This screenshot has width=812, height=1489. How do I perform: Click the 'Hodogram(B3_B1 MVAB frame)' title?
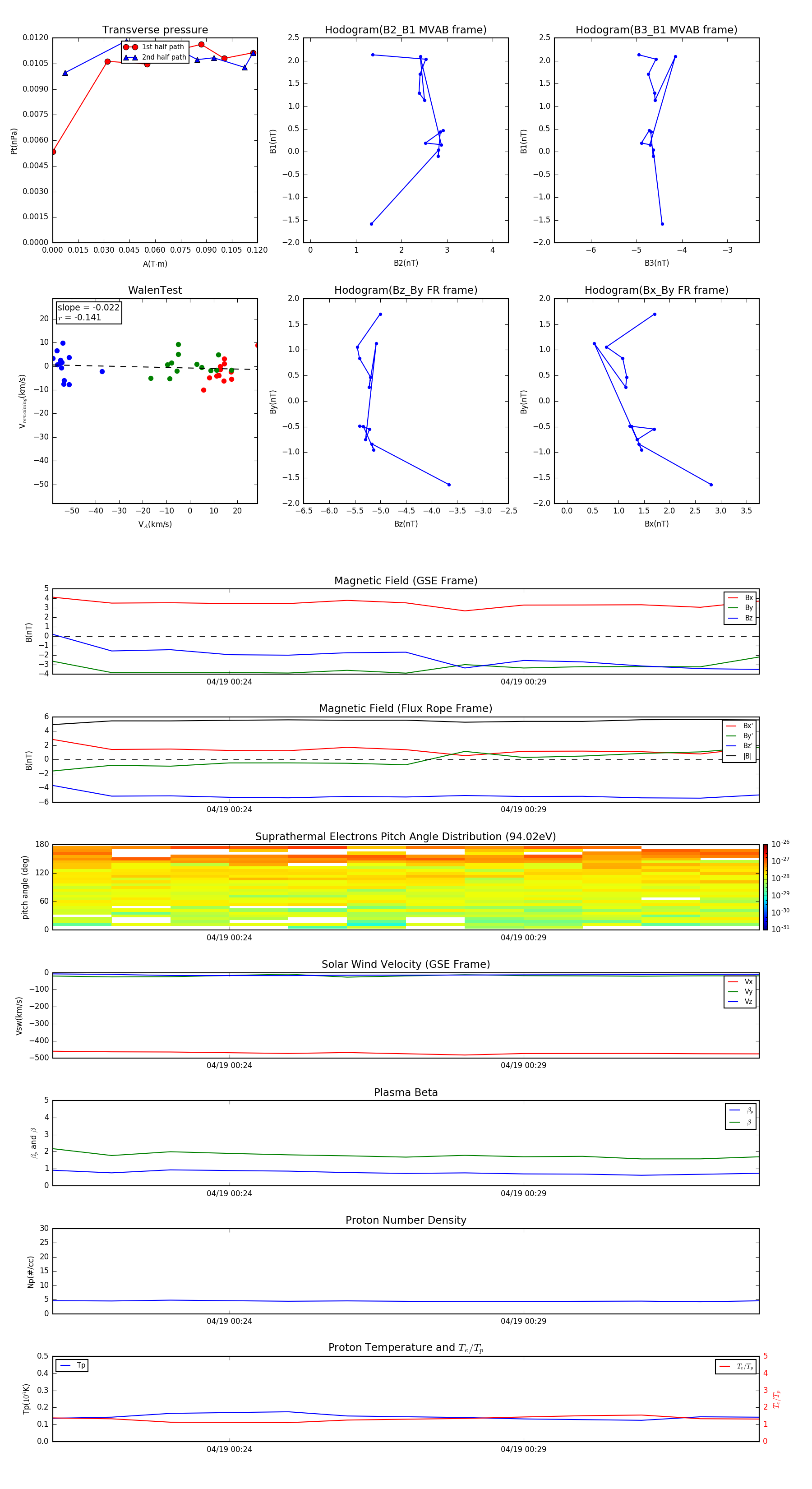coord(656,30)
